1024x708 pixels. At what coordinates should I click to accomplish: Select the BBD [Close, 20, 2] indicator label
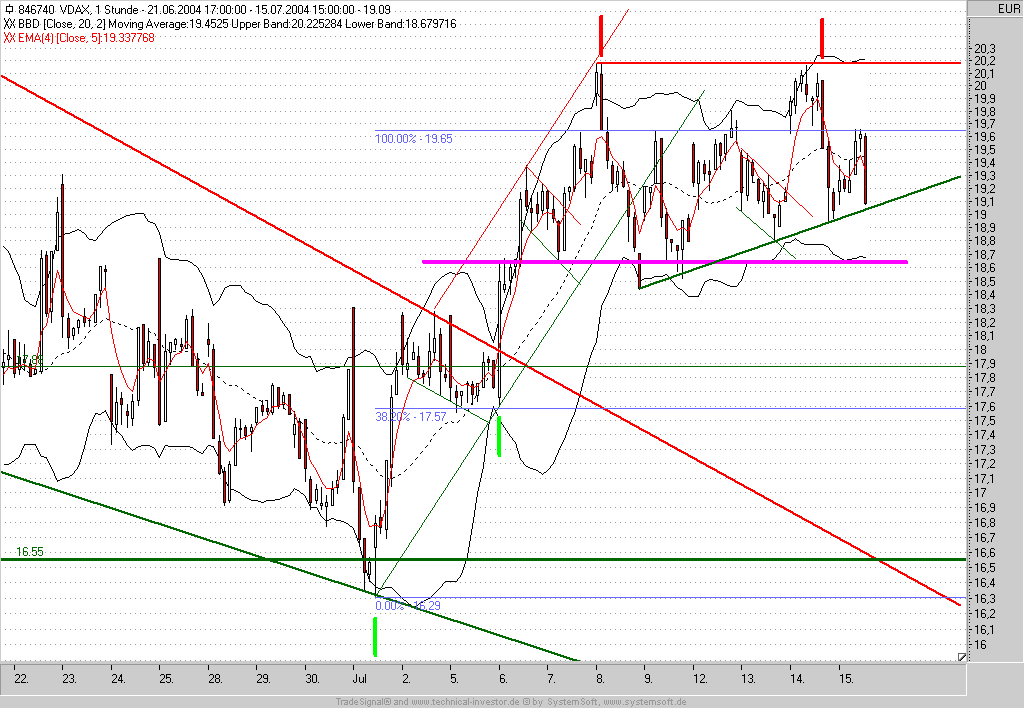click(x=61, y=24)
